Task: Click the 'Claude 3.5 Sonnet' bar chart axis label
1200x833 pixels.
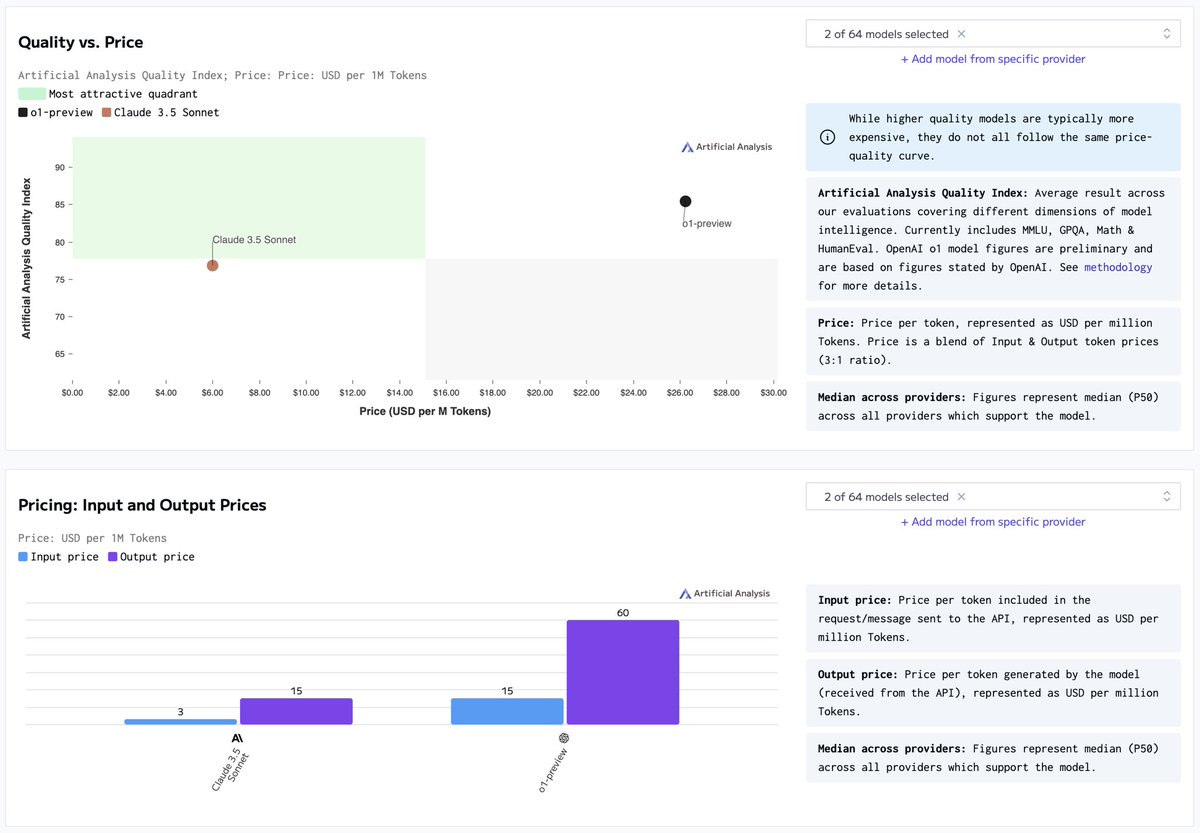Action: 232,769
